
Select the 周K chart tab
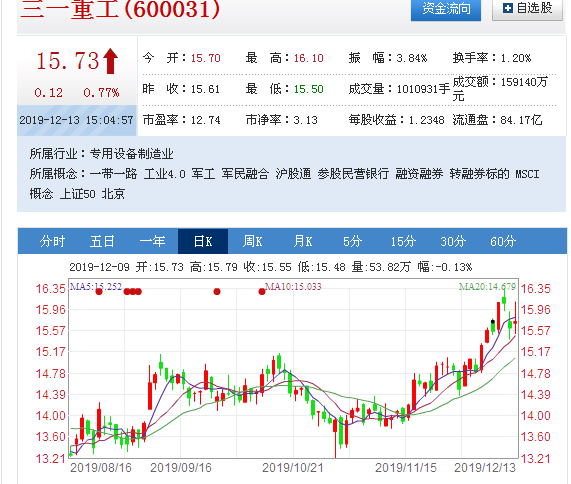coord(253,241)
